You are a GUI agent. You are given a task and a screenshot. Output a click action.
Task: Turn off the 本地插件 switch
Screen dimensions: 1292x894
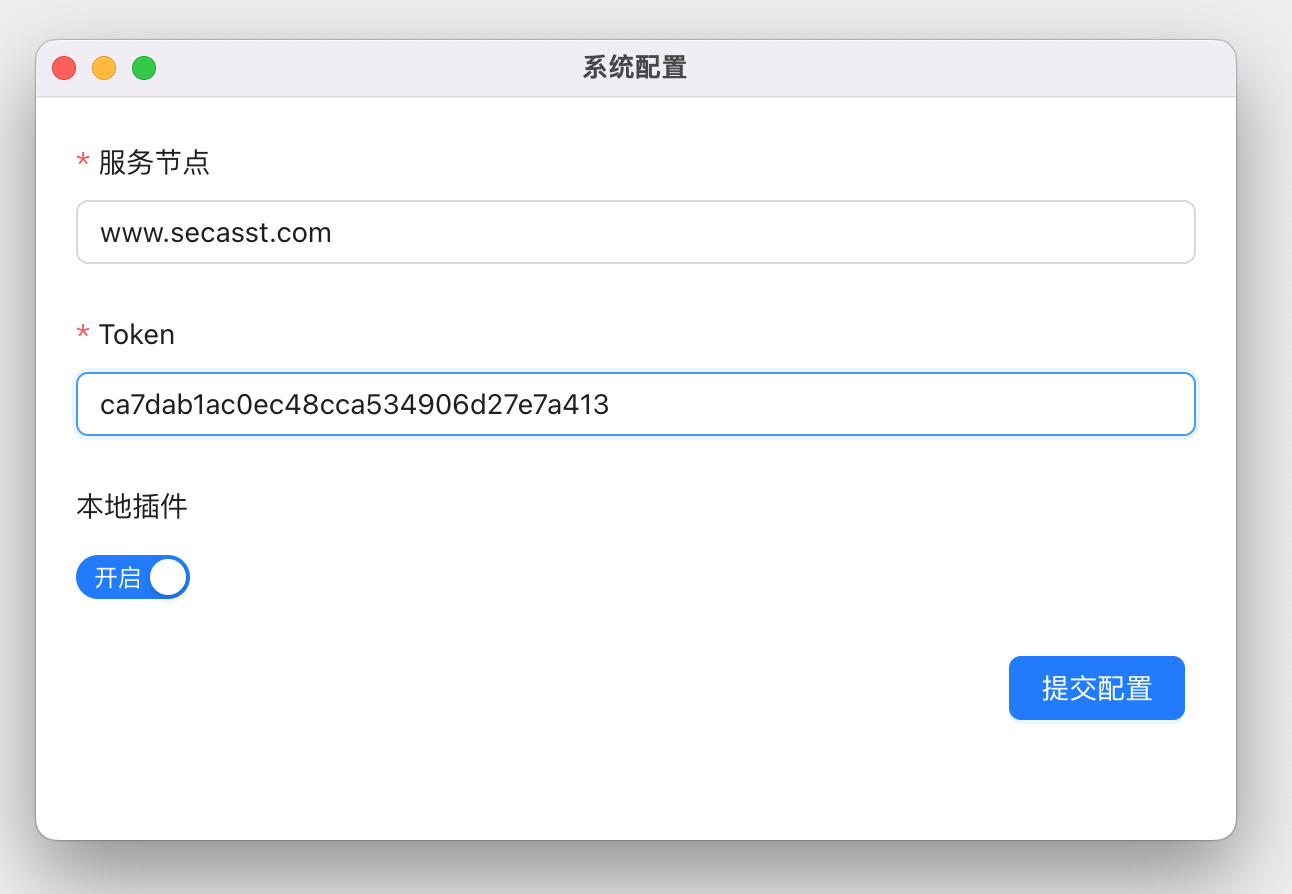[x=133, y=577]
